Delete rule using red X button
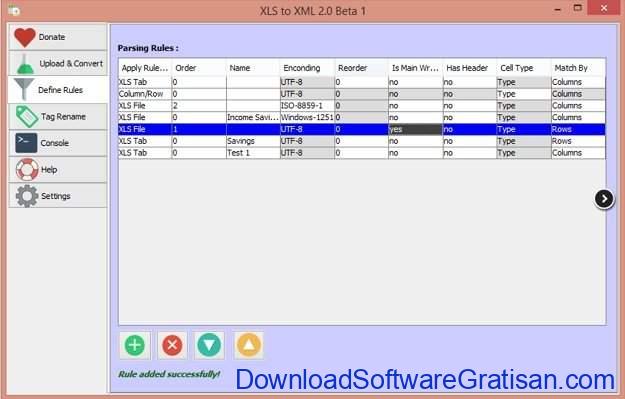Image resolution: width=625 pixels, height=399 pixels. point(172,345)
